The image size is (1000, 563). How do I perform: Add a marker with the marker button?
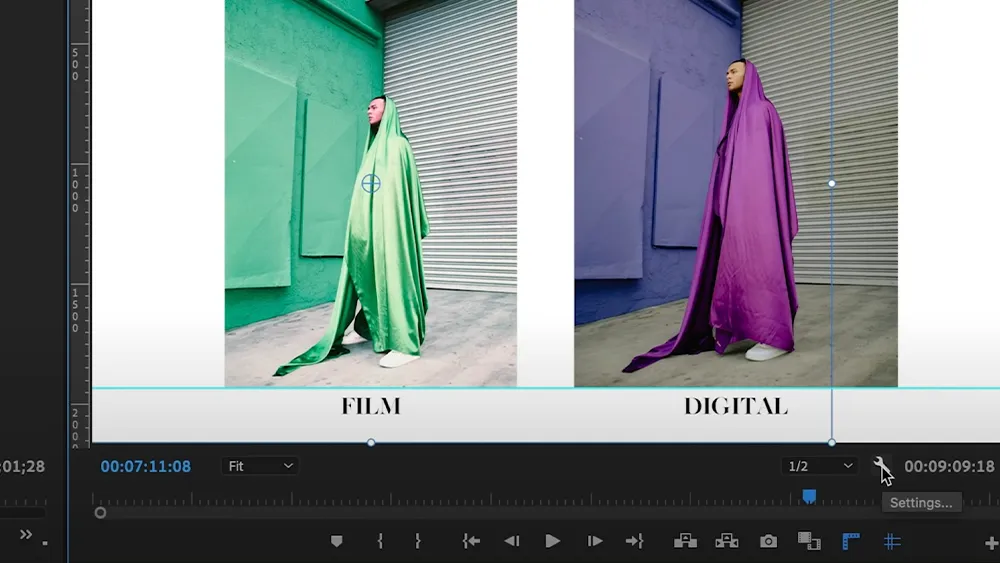[336, 541]
